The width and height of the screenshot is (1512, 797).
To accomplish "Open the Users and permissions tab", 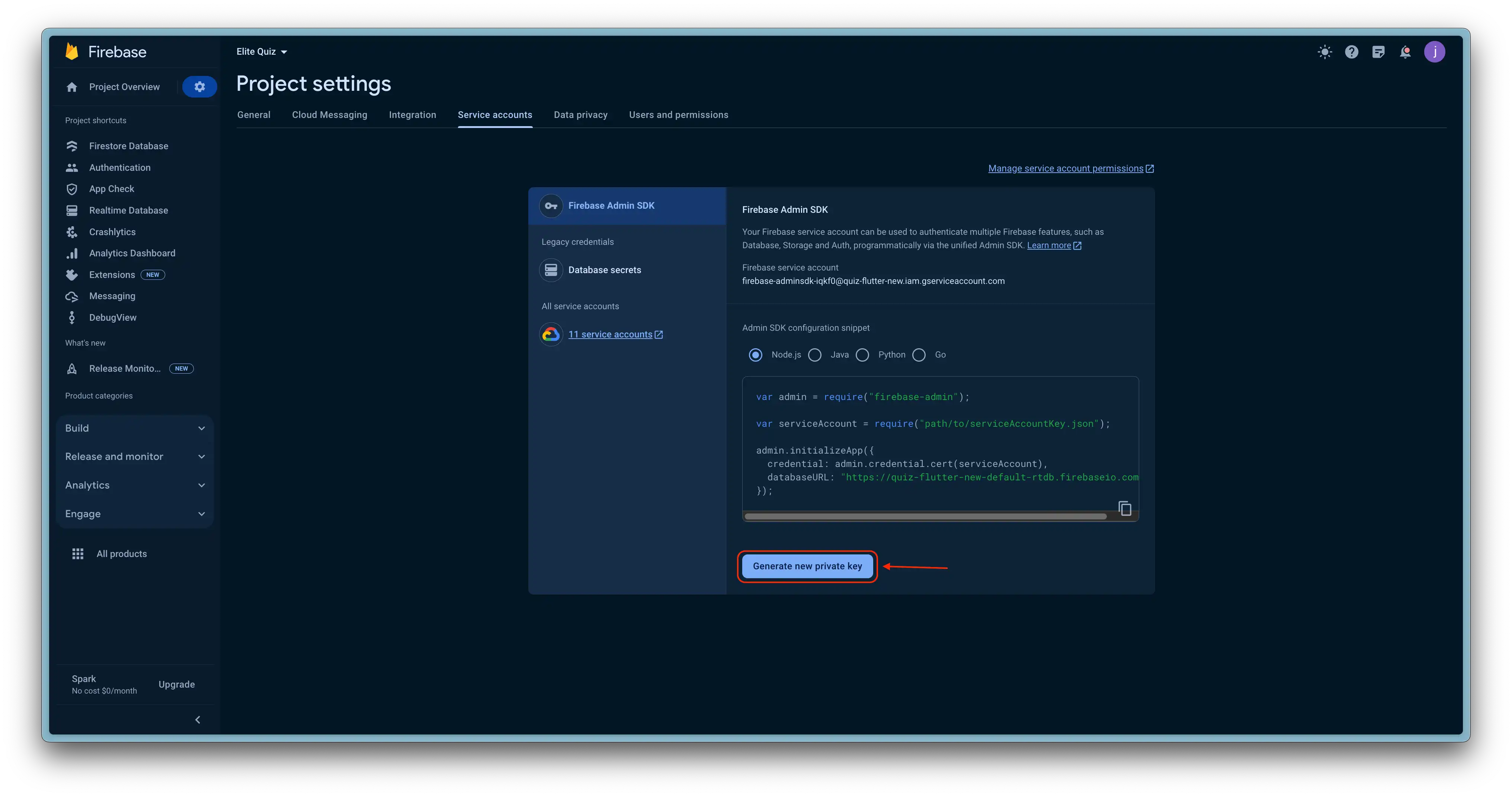I will pyautogui.click(x=679, y=115).
